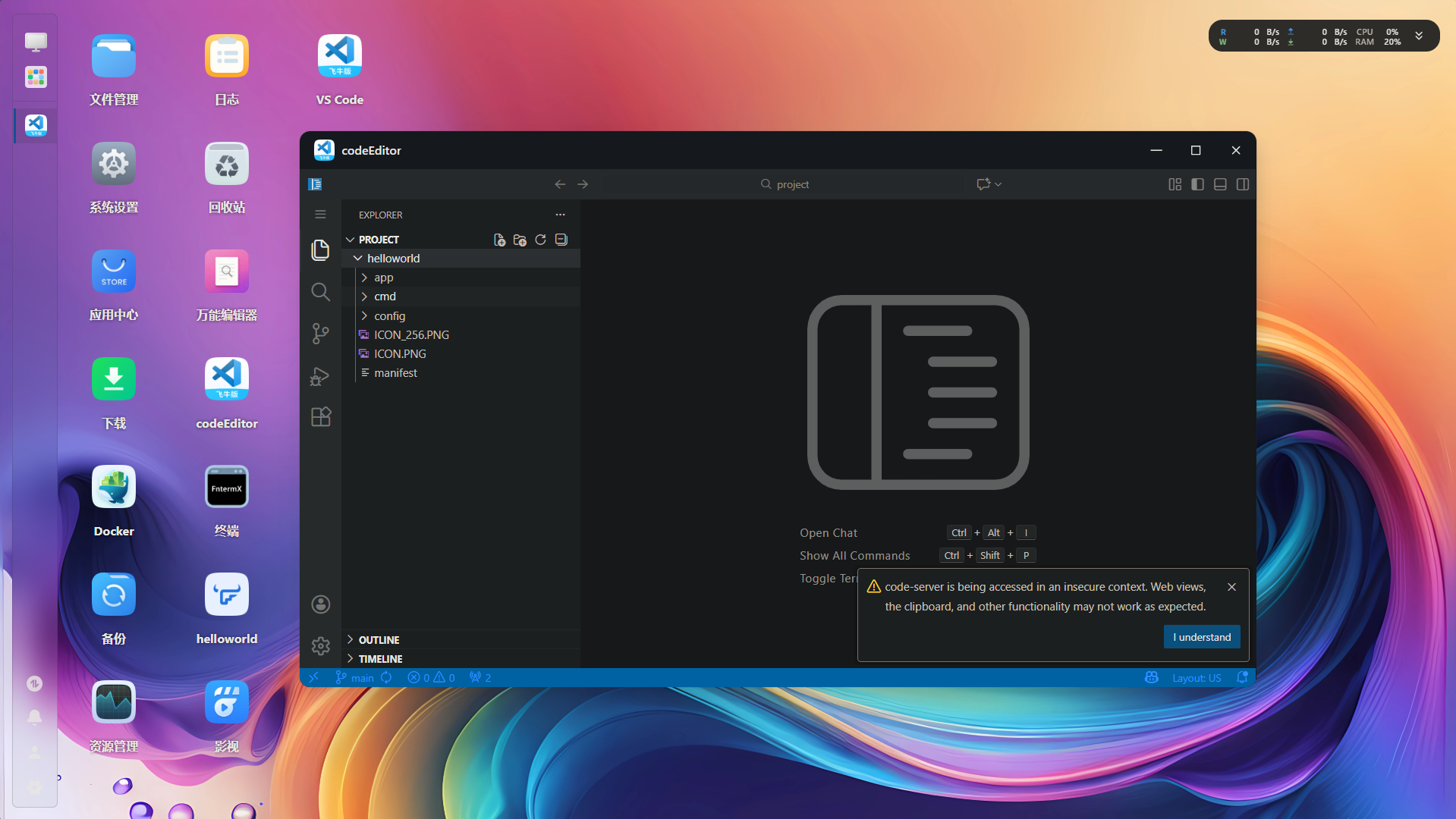Open the Manage gear menu
Screen dimensions: 1456x819
tap(320, 645)
